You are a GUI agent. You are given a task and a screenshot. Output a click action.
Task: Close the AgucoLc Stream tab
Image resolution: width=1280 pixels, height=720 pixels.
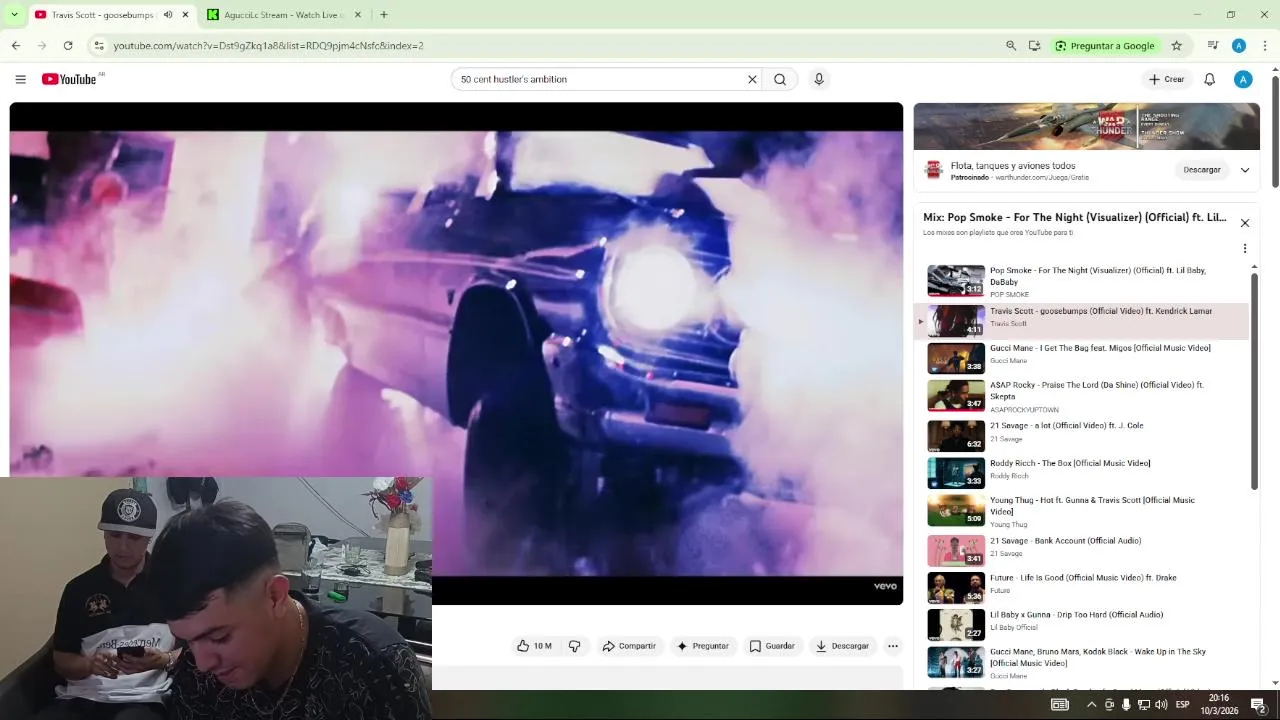tap(357, 15)
